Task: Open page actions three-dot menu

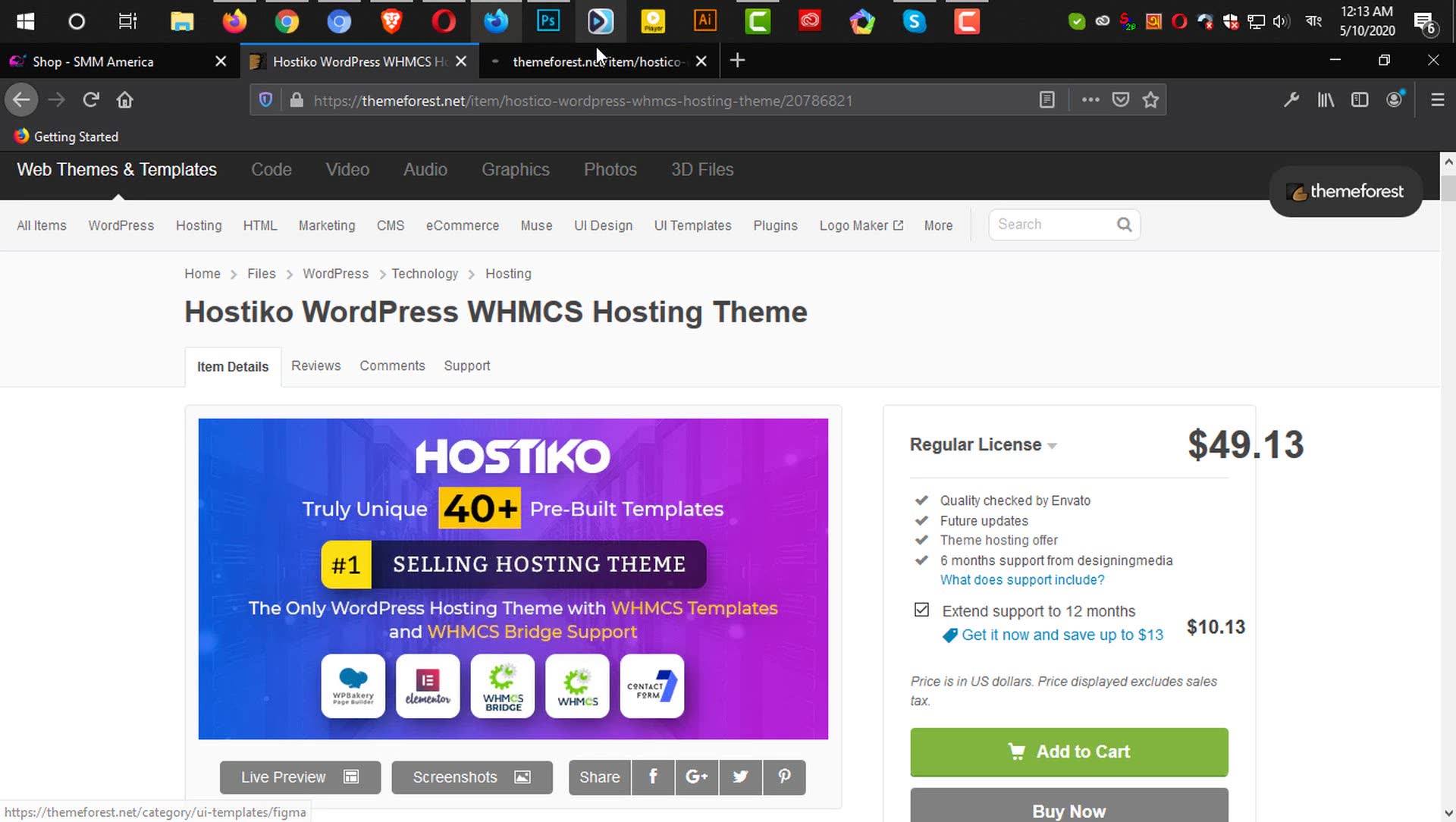Action: coord(1090,100)
